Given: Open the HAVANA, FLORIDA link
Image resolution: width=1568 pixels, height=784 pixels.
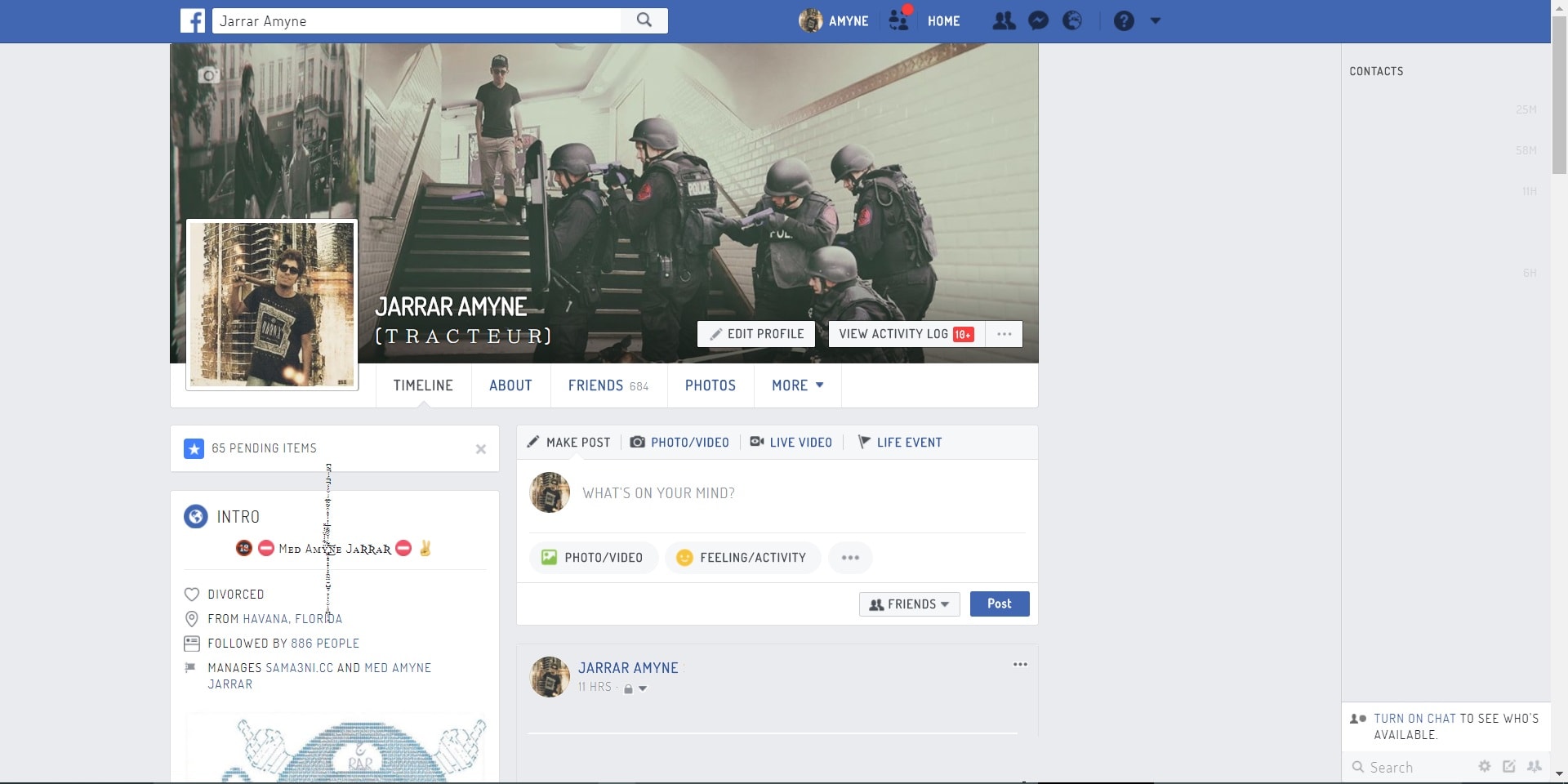Looking at the screenshot, I should pyautogui.click(x=292, y=619).
